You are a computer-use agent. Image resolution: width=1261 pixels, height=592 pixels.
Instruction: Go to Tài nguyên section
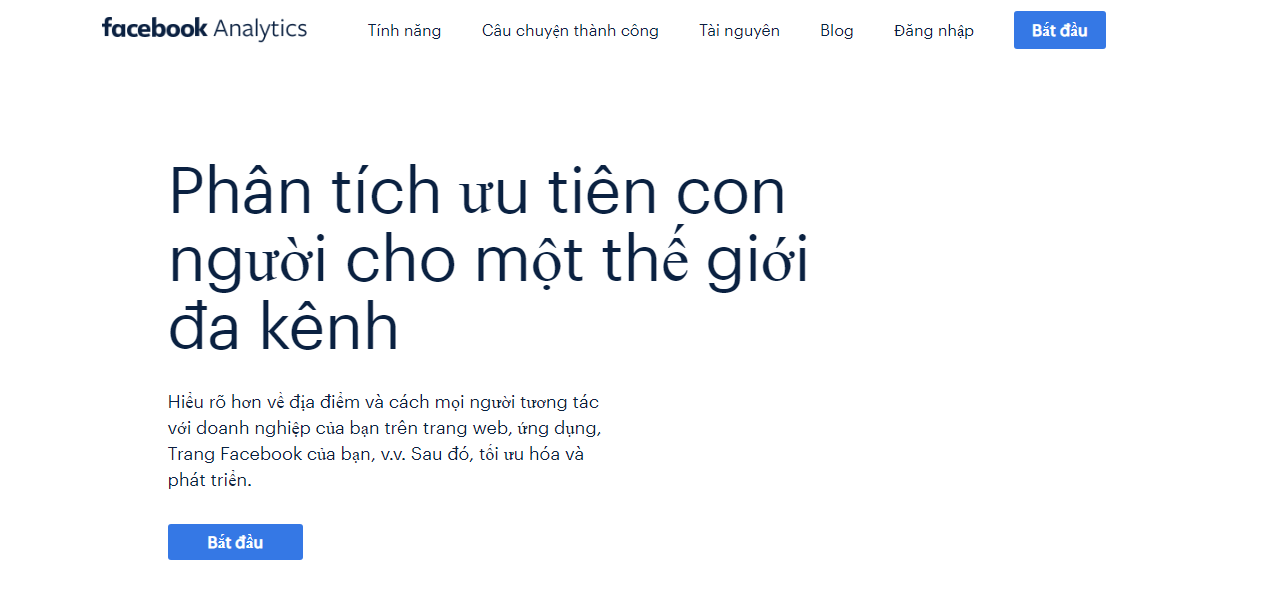click(x=739, y=31)
